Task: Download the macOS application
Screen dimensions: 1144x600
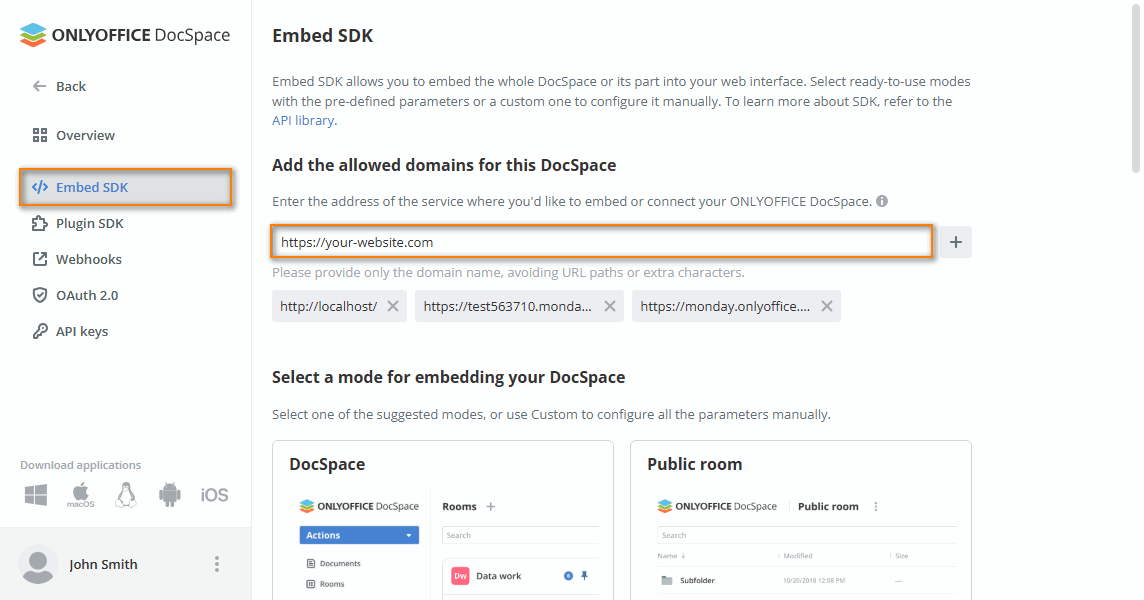Action: point(80,495)
